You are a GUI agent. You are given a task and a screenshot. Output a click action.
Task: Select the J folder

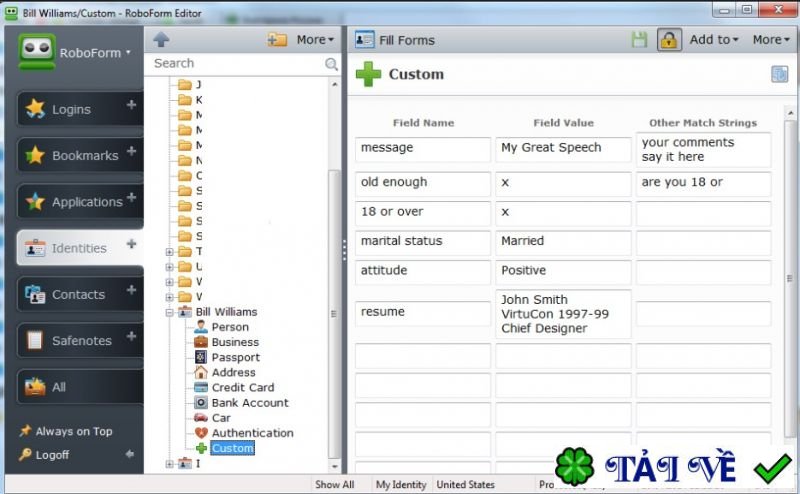click(x=190, y=85)
